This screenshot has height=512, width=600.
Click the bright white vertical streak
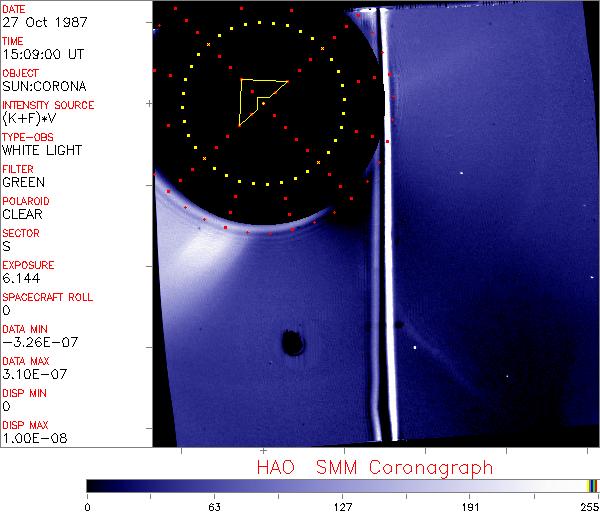click(389, 226)
